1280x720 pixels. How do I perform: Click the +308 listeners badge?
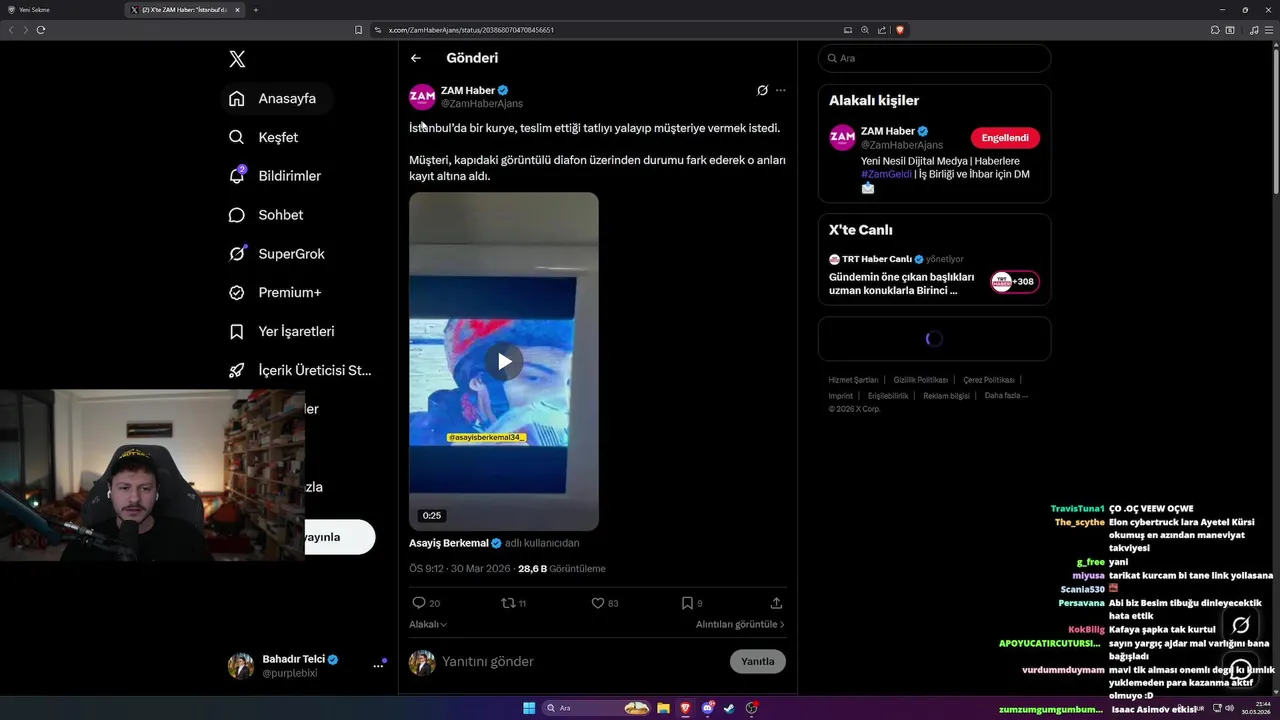[x=1015, y=282]
